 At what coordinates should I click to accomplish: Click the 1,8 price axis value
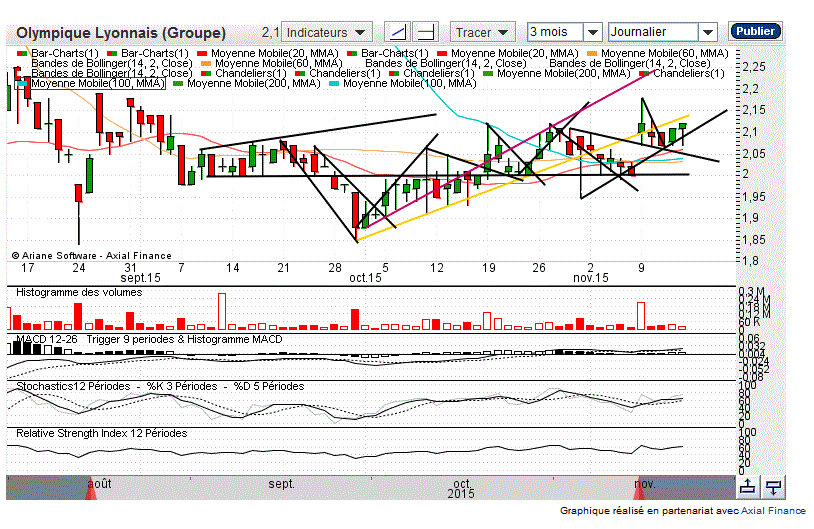750,261
